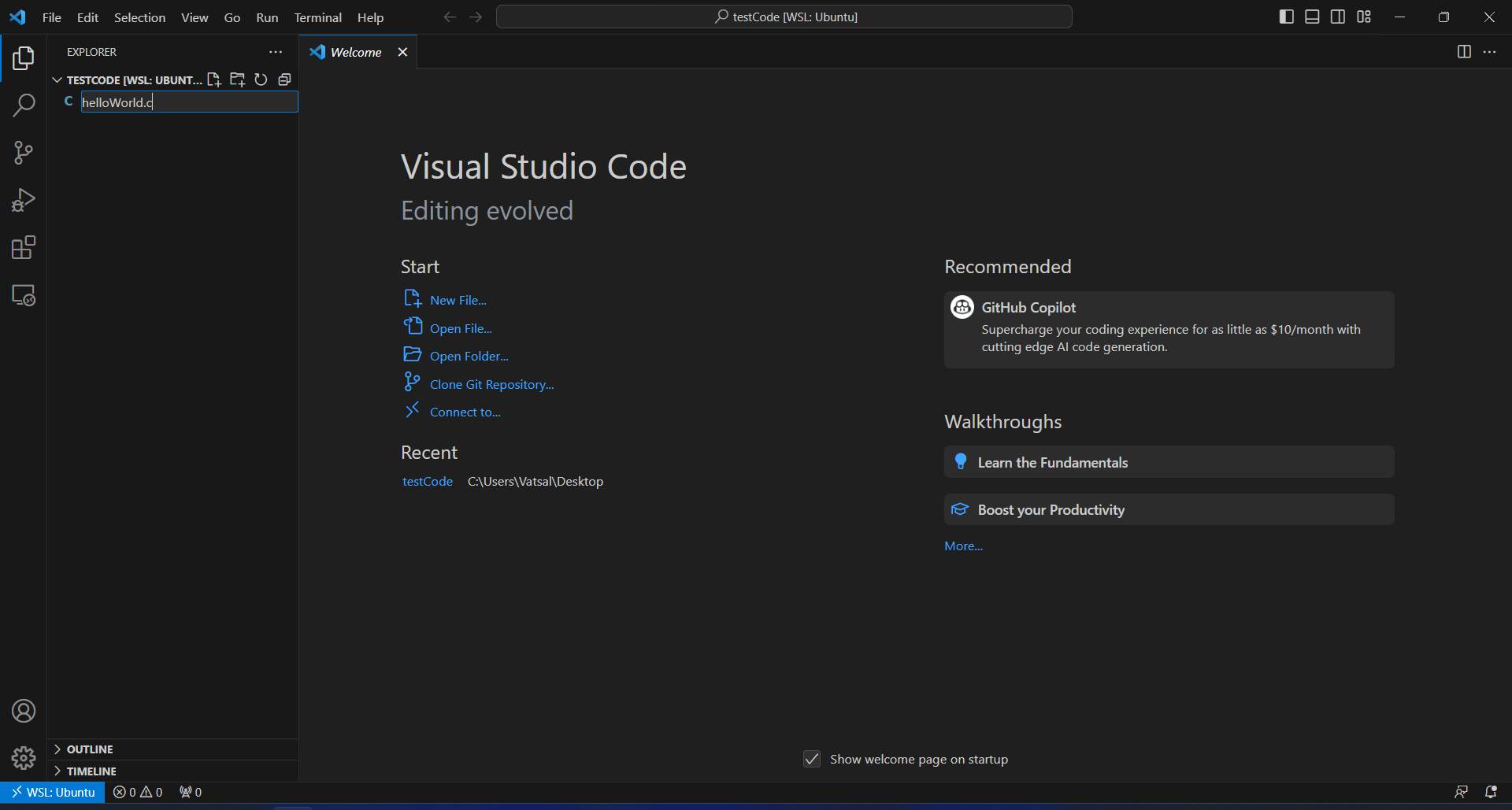Click the helloWorld.c filename input field

pyautogui.click(x=189, y=102)
